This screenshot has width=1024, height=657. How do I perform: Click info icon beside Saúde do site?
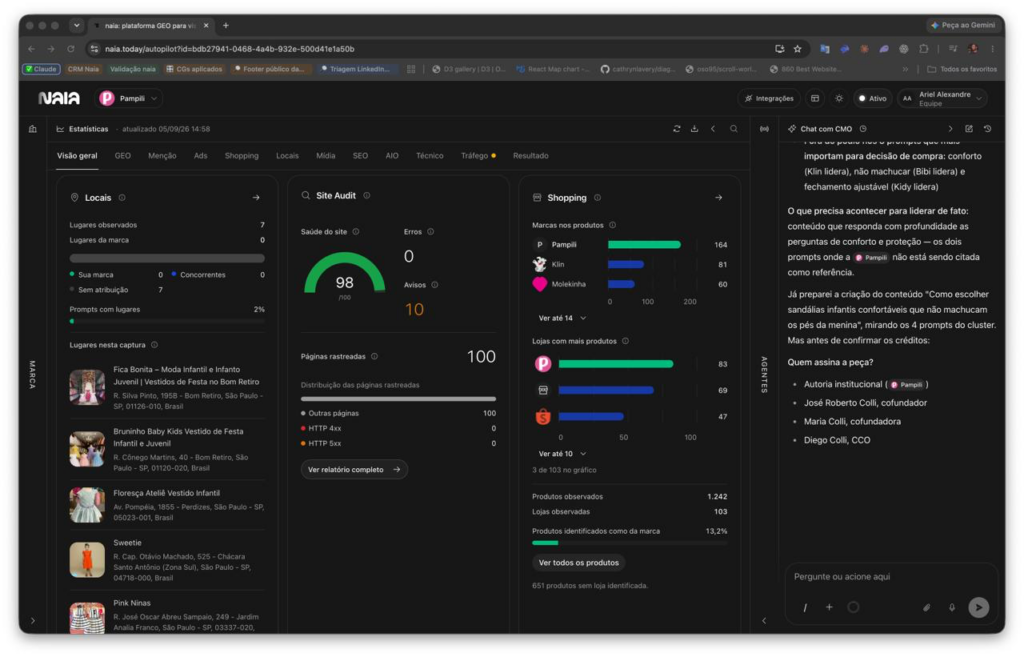[x=356, y=231]
